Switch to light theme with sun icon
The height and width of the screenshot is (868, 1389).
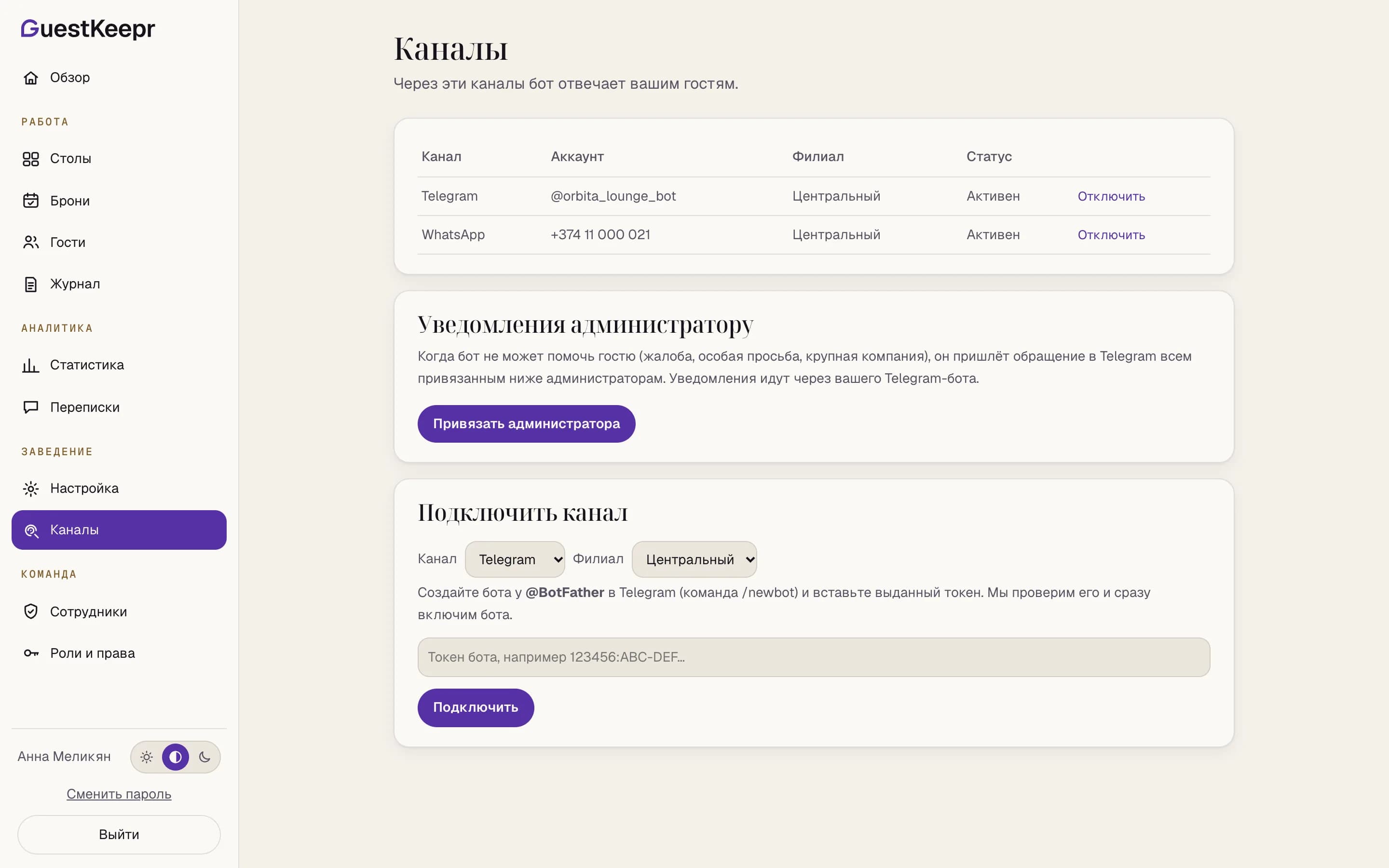[x=146, y=757]
